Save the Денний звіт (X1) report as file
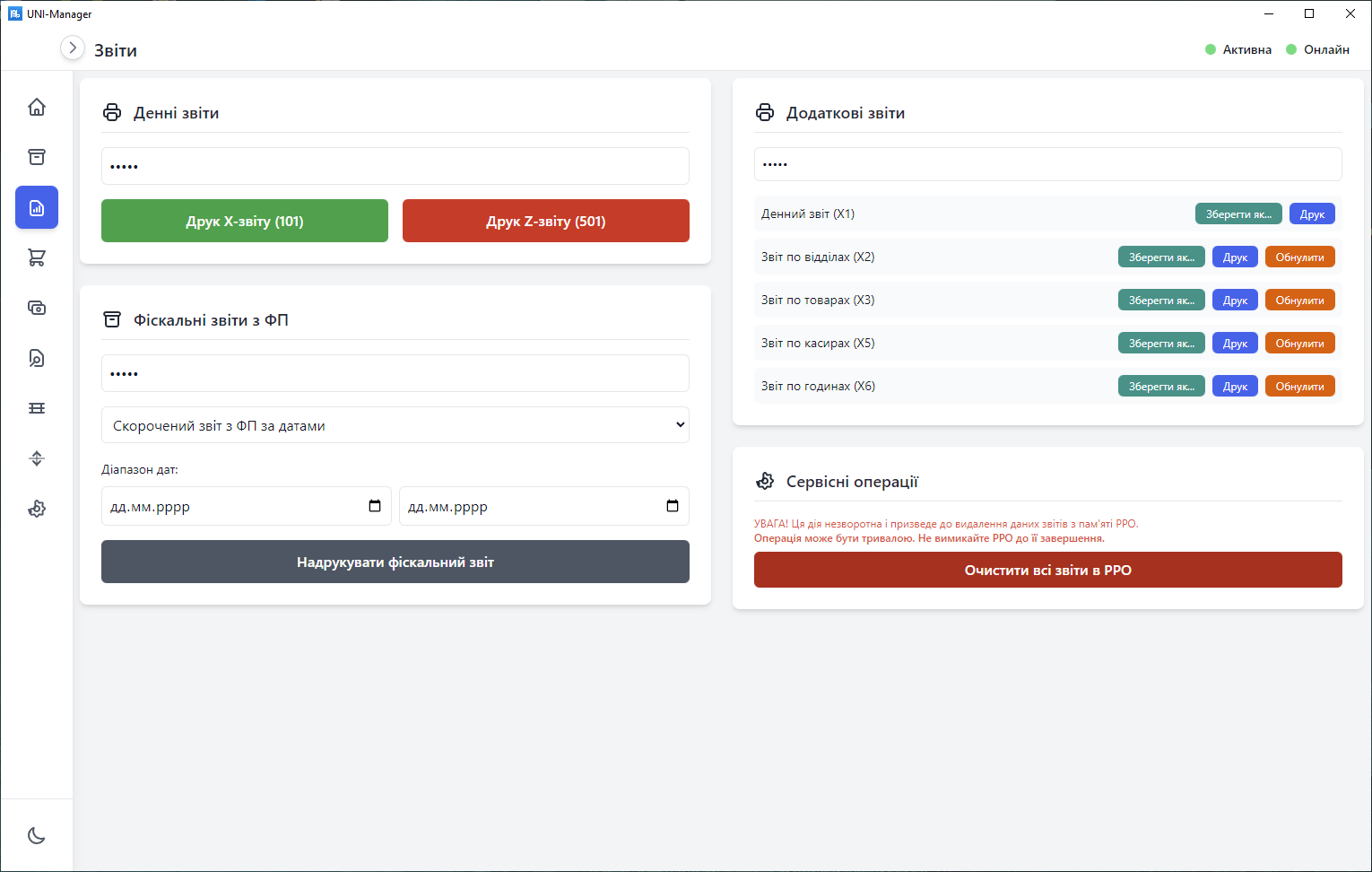Viewport: 1372px width, 872px height. 1238,214
